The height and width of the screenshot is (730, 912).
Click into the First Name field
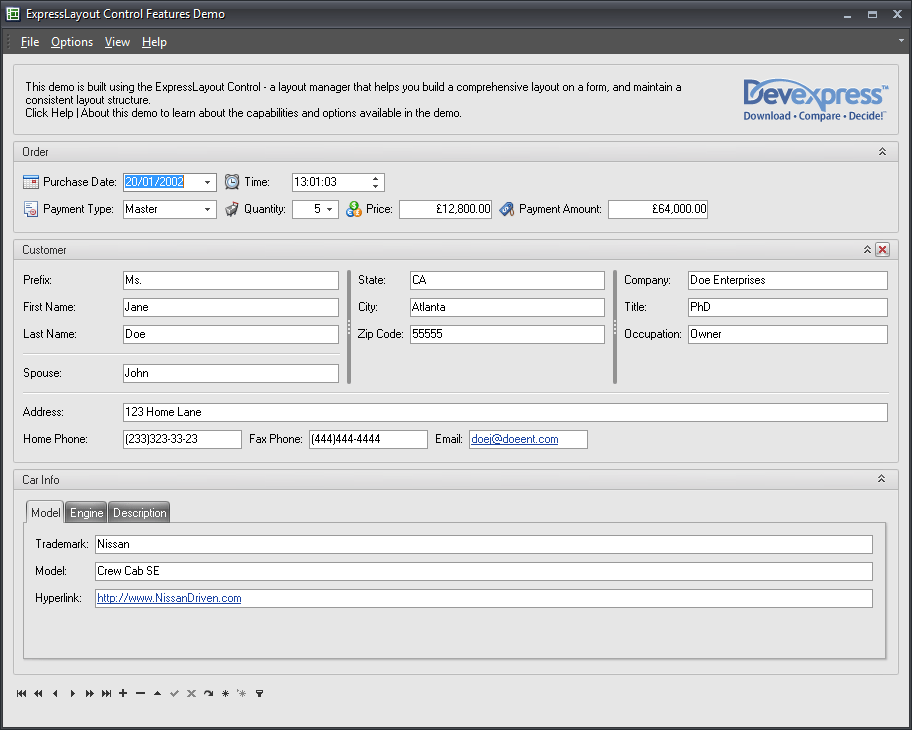(231, 307)
